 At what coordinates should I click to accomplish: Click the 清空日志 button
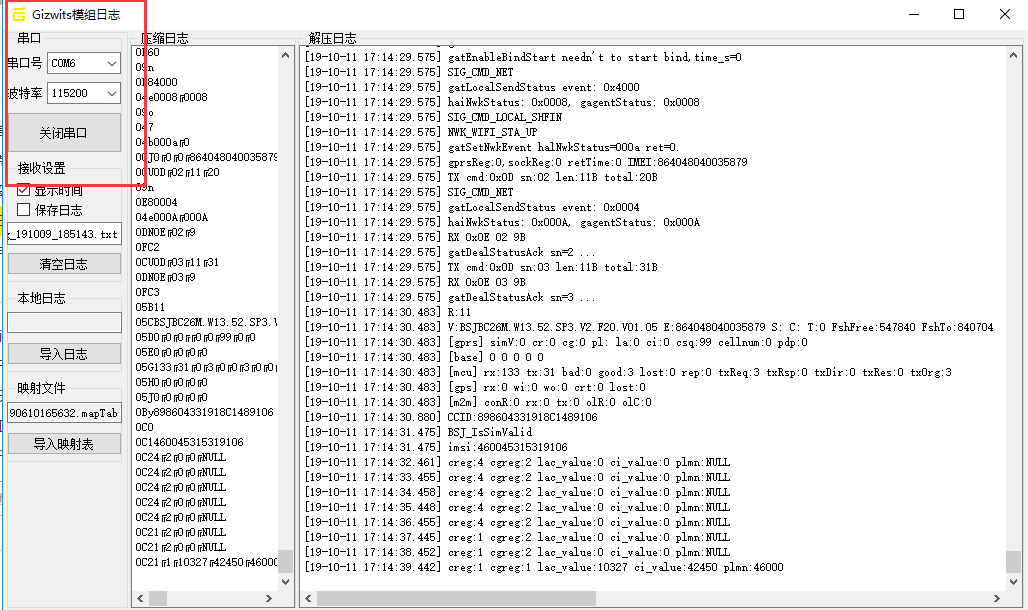(64, 264)
